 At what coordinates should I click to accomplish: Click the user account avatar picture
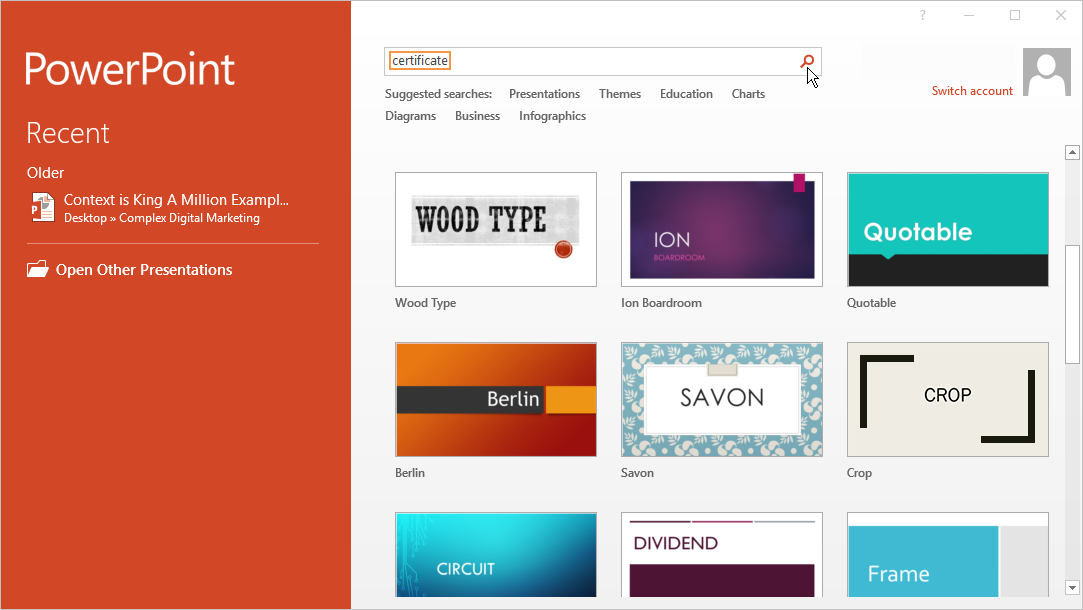pyautogui.click(x=1046, y=72)
